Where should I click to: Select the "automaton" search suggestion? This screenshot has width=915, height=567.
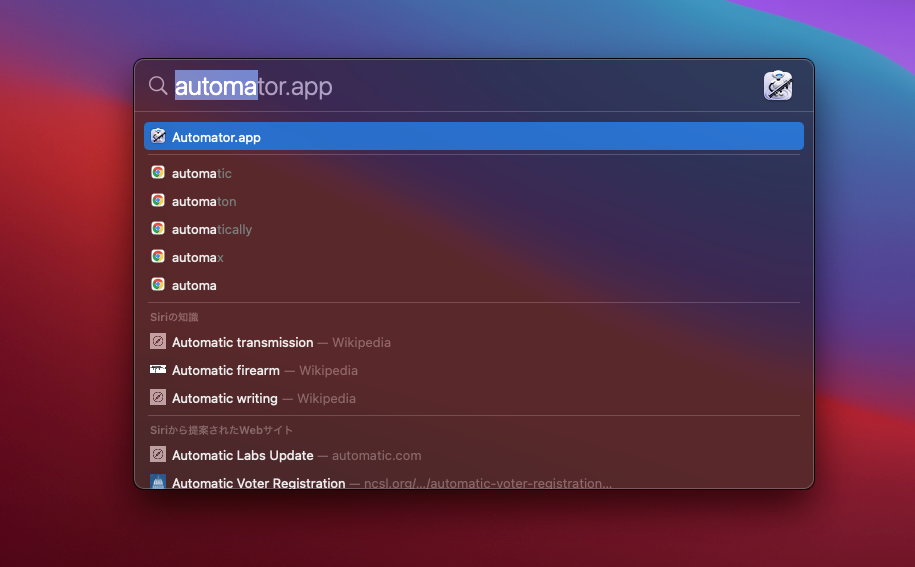(x=474, y=201)
